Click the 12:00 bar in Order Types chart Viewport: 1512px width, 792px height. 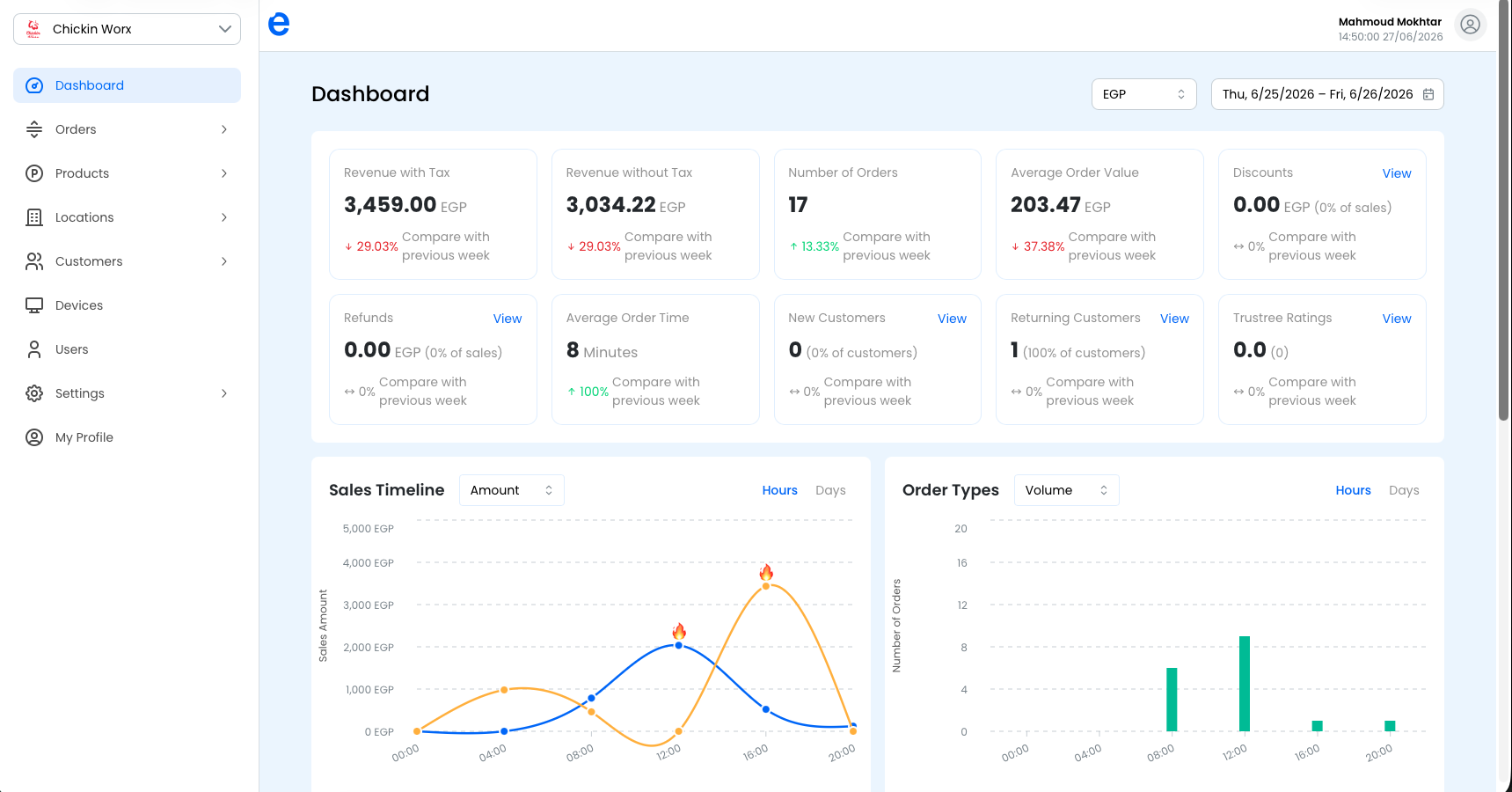1245,684
